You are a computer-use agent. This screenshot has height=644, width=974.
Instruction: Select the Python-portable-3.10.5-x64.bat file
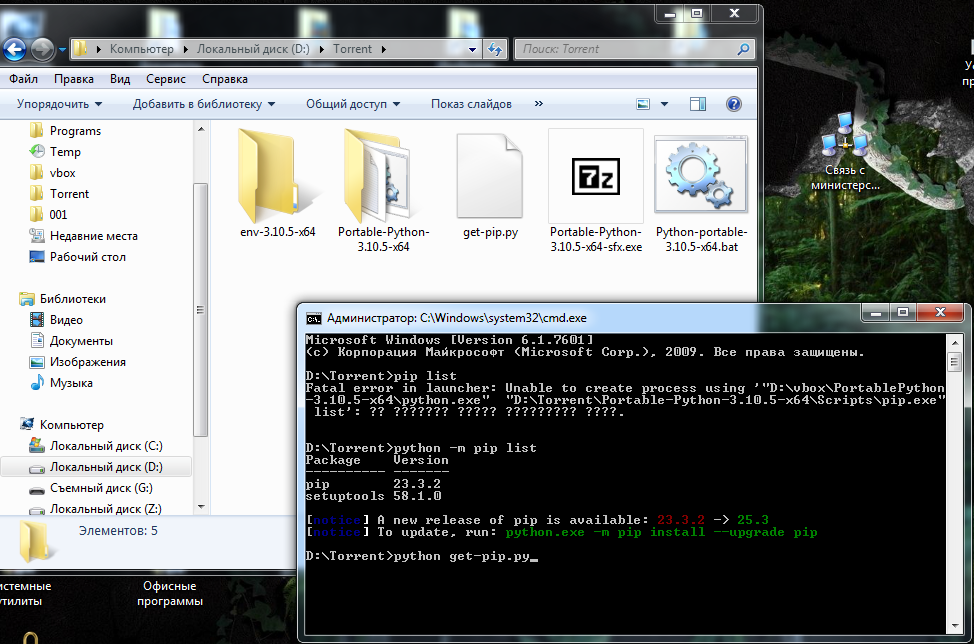click(701, 176)
